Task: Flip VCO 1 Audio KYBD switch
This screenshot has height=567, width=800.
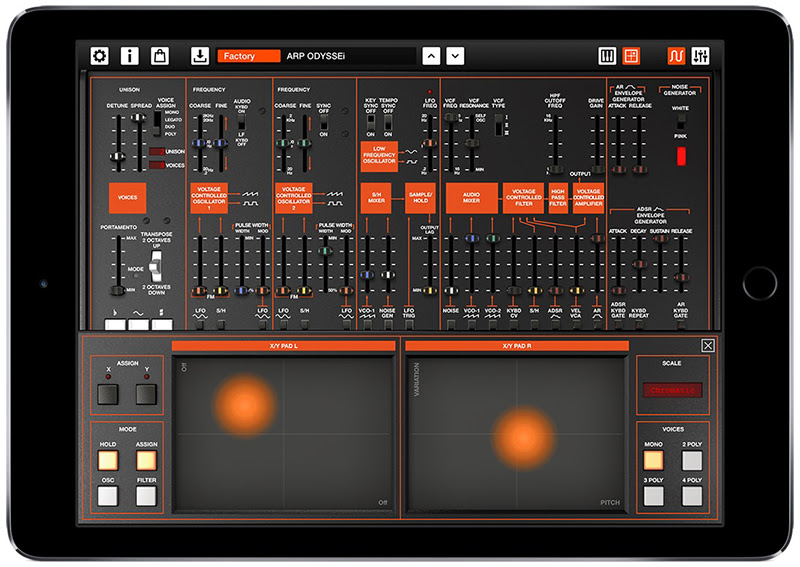Action: [x=241, y=123]
